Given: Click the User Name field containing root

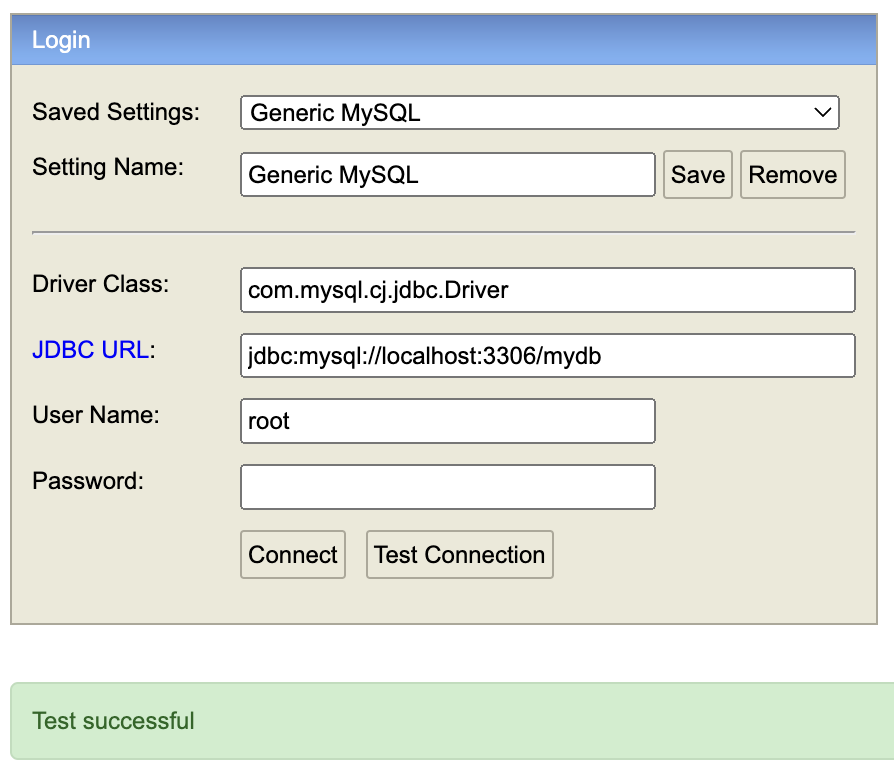Looking at the screenshot, I should pos(448,421).
